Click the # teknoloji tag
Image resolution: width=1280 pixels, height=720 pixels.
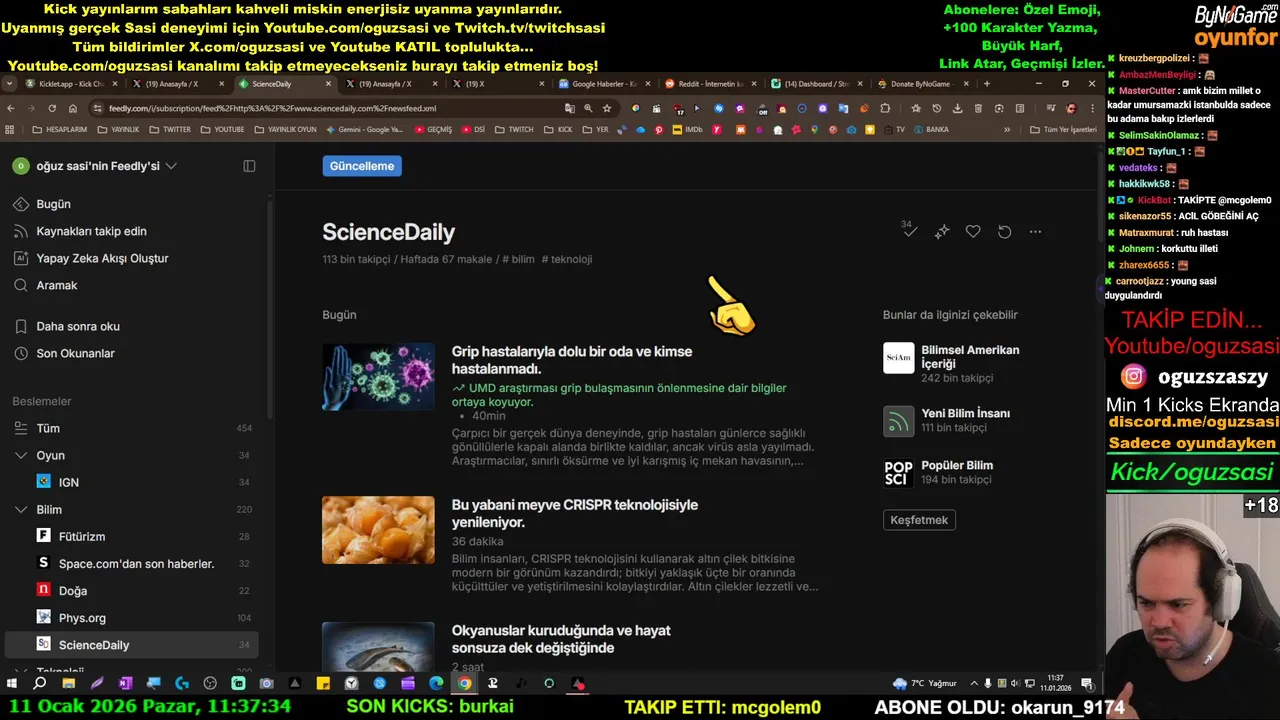click(x=567, y=259)
